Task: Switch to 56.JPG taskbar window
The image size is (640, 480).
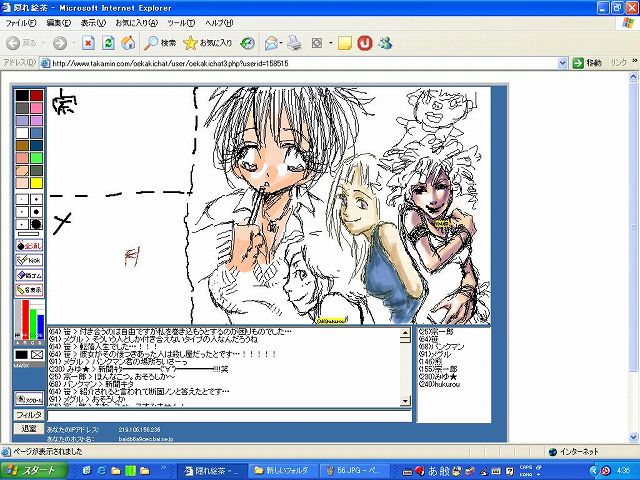Action: point(355,471)
